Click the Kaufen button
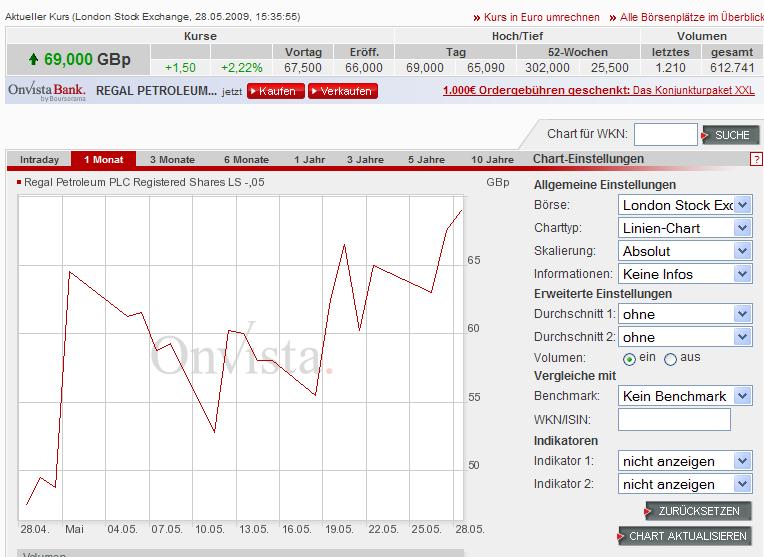The height and width of the screenshot is (557, 764). 276,91
